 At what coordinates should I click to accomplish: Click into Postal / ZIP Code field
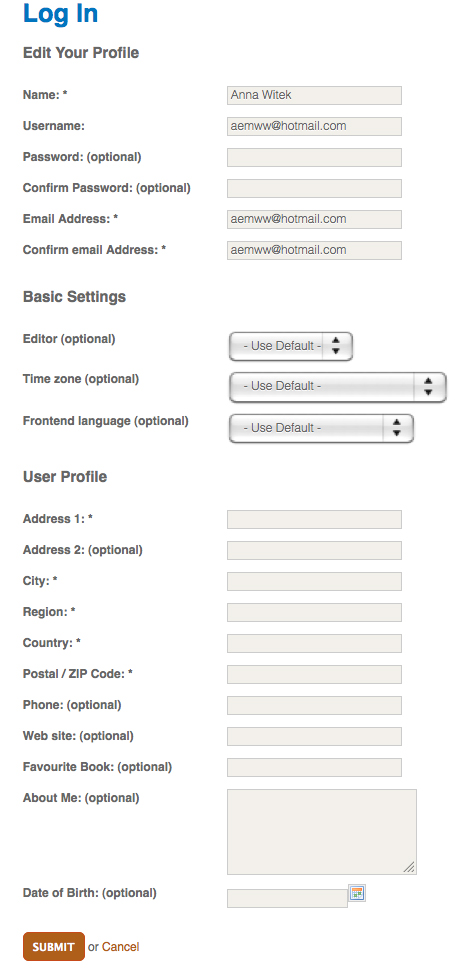(314, 674)
